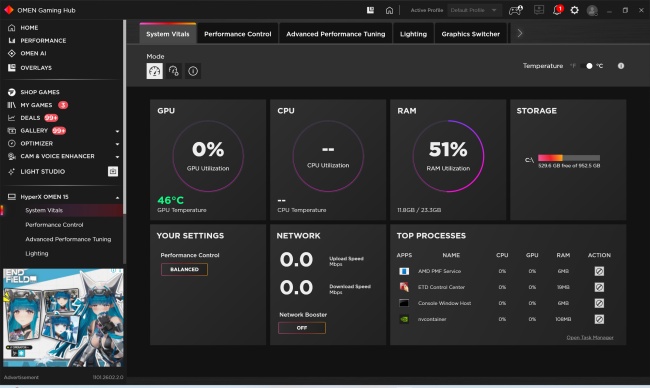Screen dimensions: 650x388
Task: Open the game controller icon in title bar
Action: pyautogui.click(x=516, y=10)
